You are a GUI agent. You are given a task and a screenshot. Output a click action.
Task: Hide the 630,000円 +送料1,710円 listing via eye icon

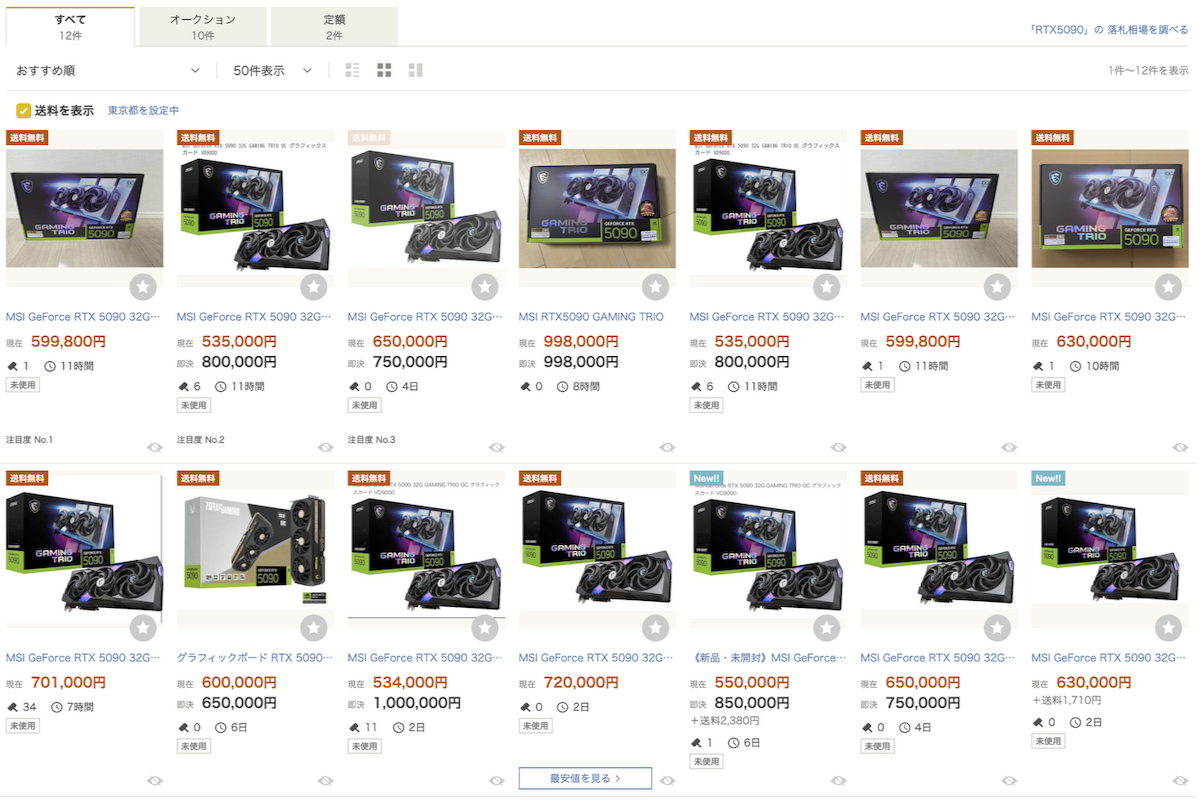click(1181, 780)
